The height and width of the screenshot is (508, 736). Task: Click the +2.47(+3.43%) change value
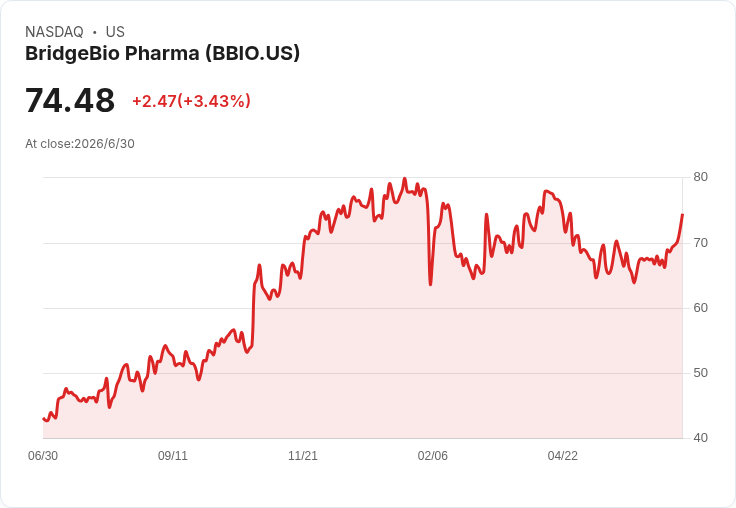(192, 101)
